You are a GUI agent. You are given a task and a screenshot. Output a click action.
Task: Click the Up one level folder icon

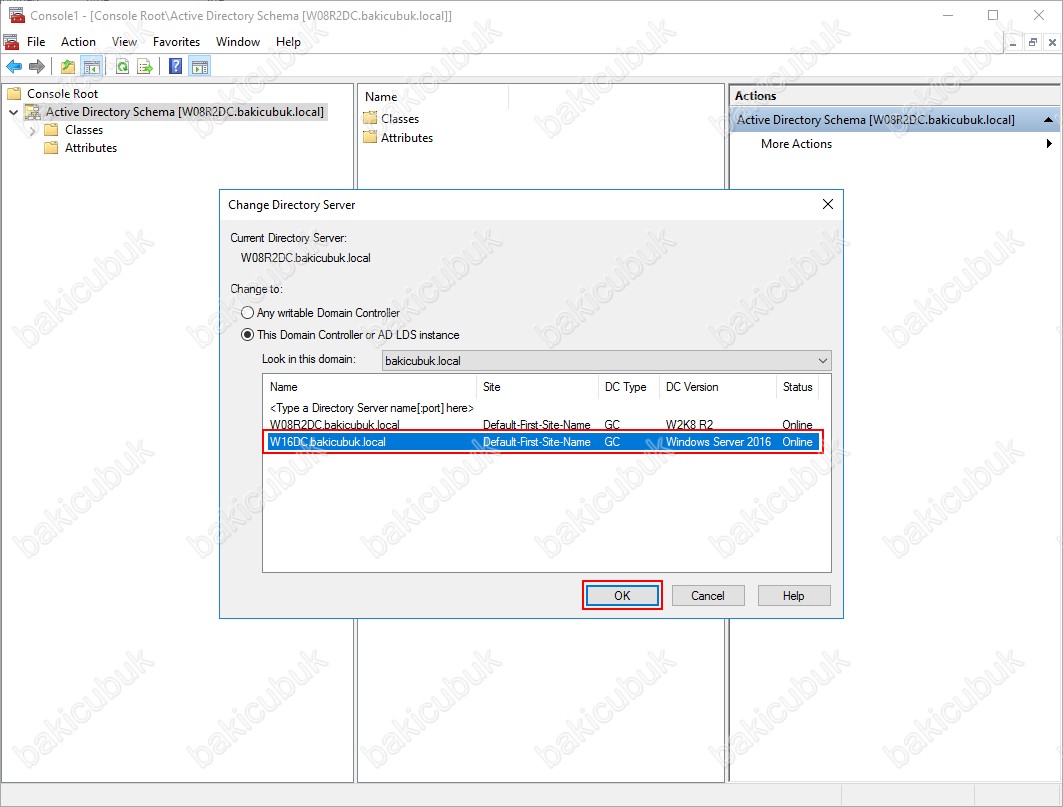68,67
